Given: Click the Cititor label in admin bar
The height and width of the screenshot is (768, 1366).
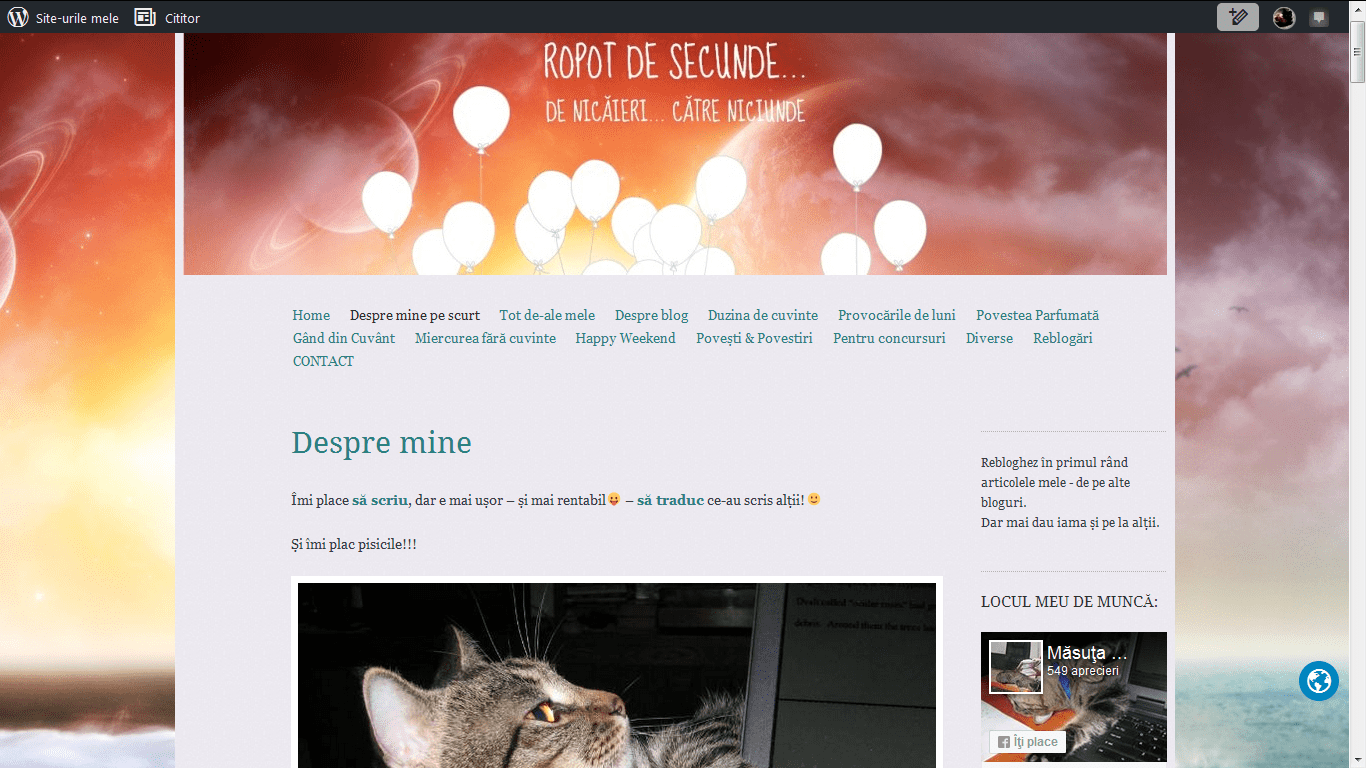Looking at the screenshot, I should (x=182, y=18).
